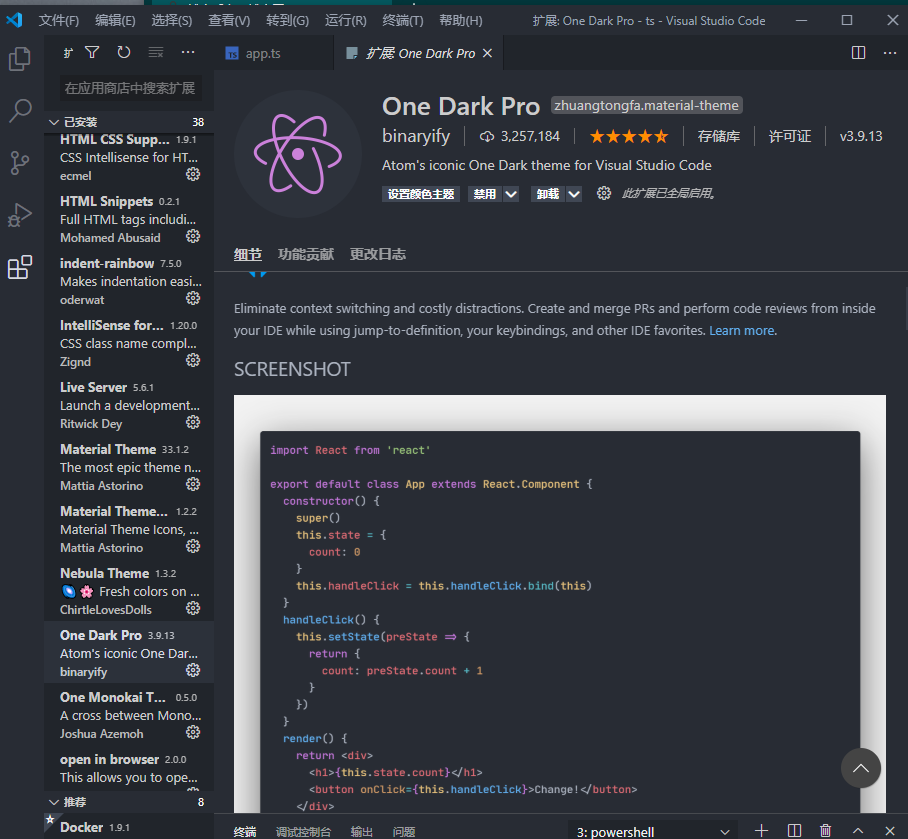Switch to 输出 output panel tab

point(362,832)
